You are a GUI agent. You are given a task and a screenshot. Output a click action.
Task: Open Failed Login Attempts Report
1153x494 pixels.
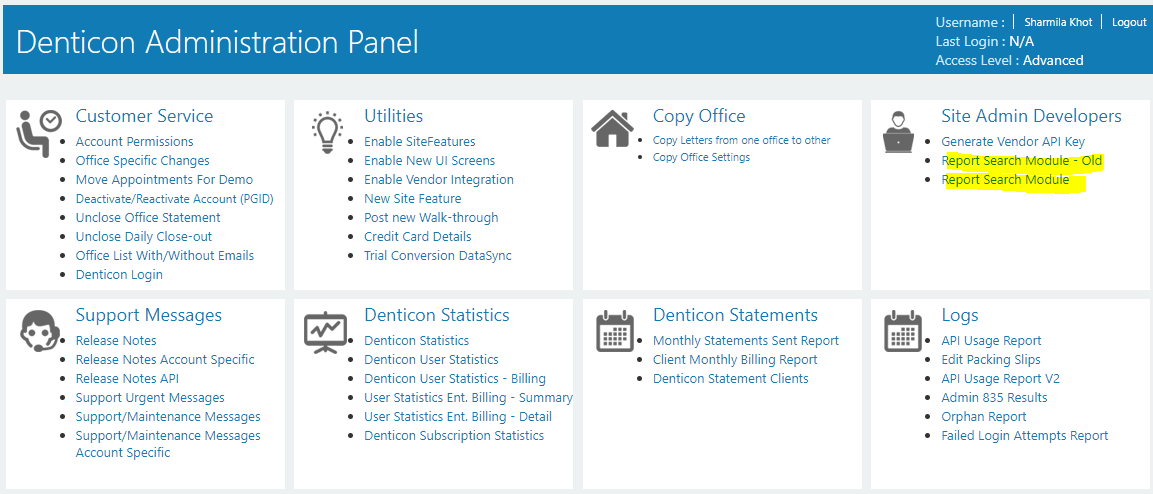(1024, 435)
